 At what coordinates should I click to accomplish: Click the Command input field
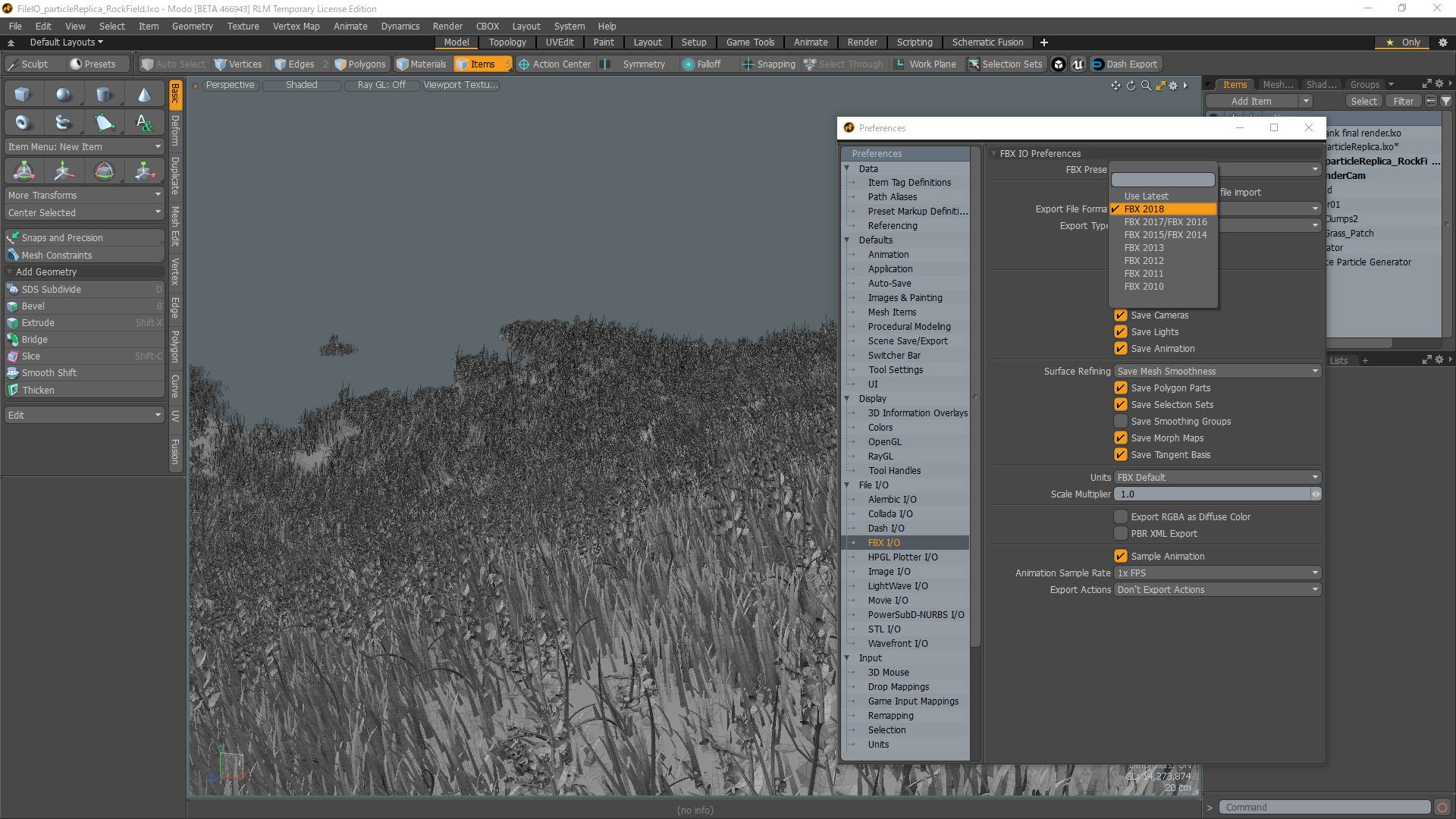point(1324,808)
